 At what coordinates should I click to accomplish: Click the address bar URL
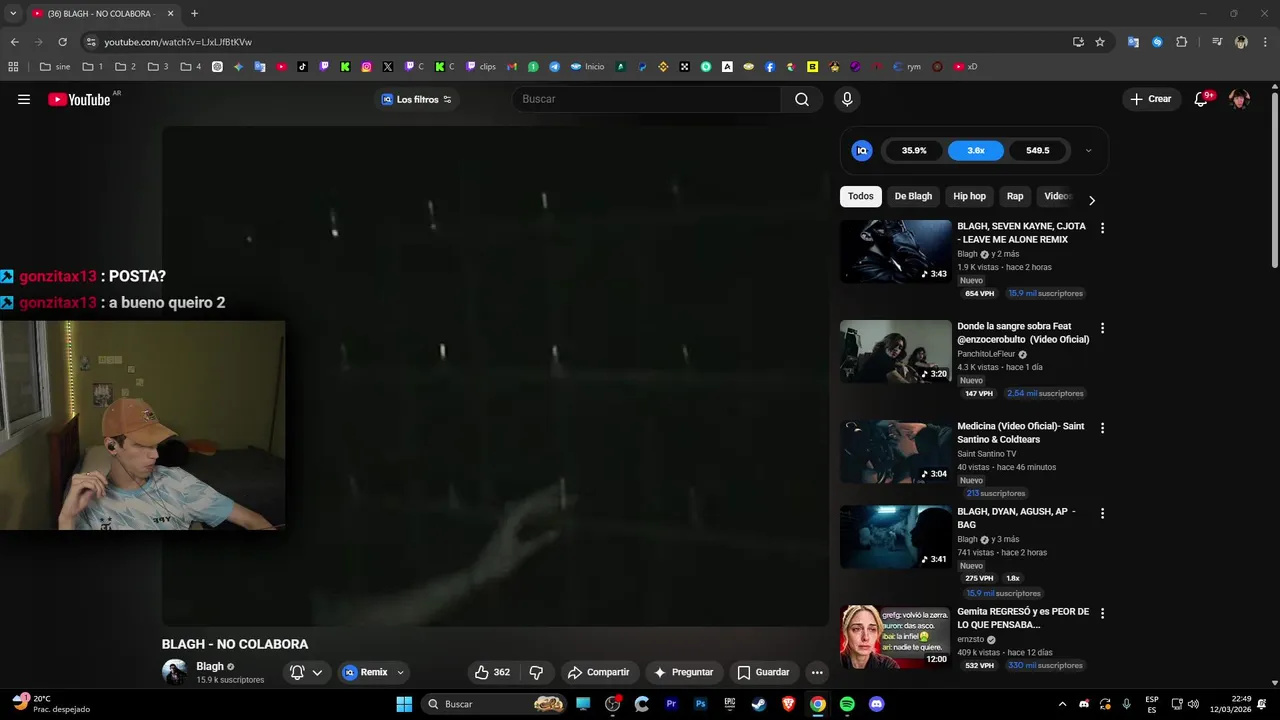(178, 42)
